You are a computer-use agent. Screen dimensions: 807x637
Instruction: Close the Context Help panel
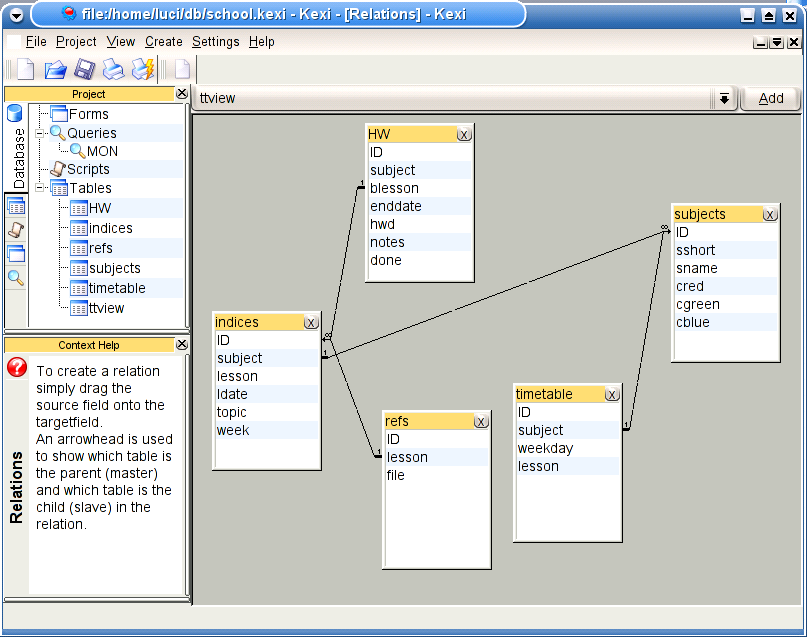coord(181,344)
